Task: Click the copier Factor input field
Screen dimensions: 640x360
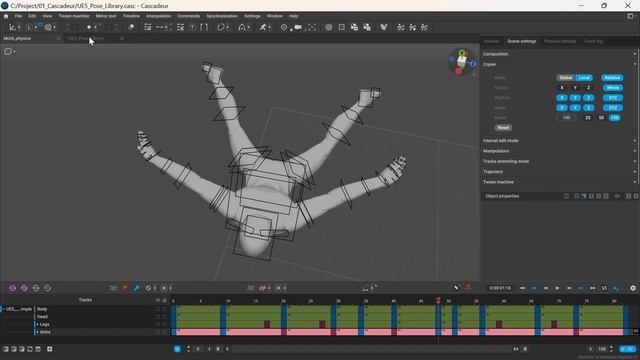Action: (566, 118)
